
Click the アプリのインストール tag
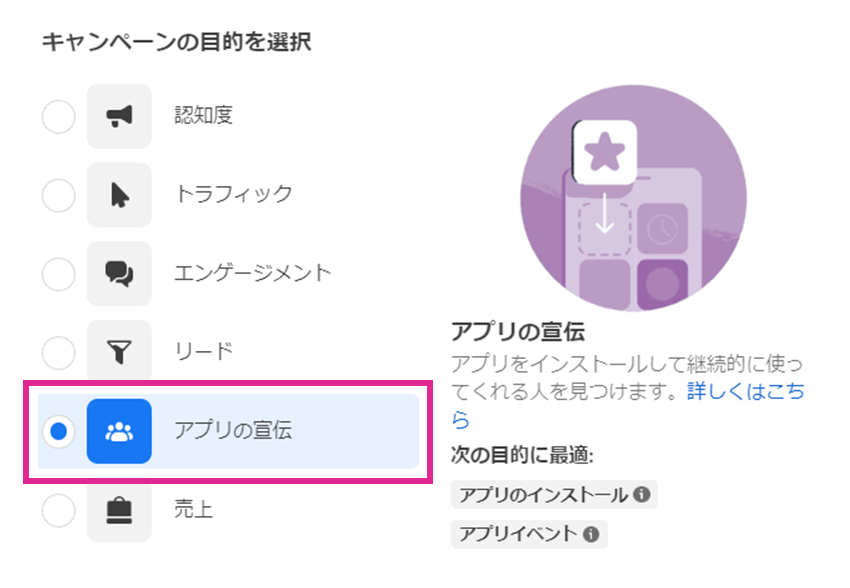point(554,494)
